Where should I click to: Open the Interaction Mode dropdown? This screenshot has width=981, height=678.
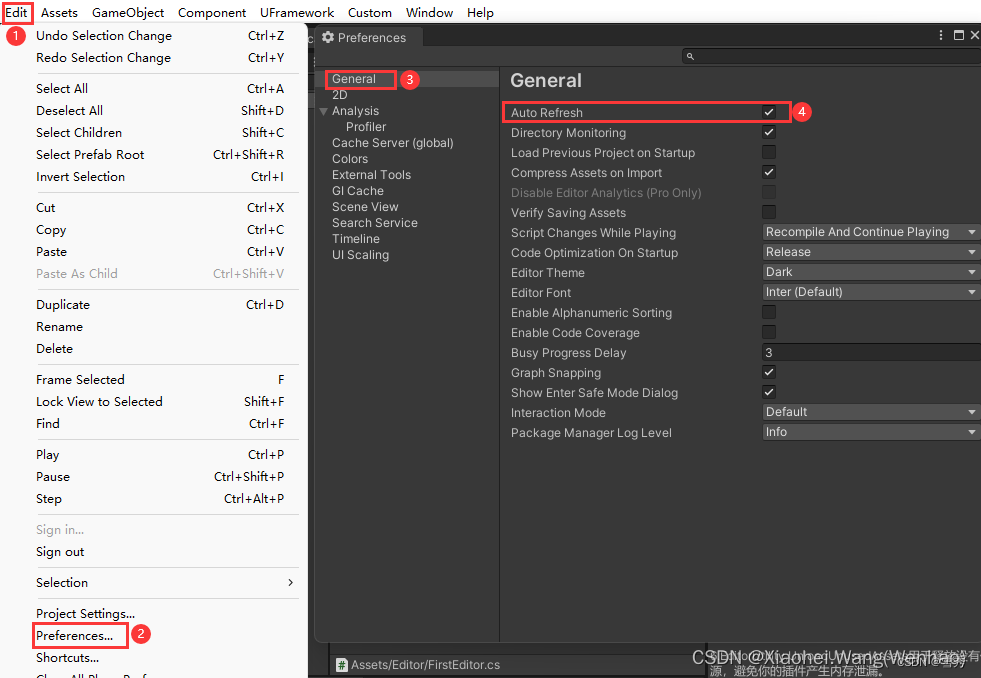[871, 412]
